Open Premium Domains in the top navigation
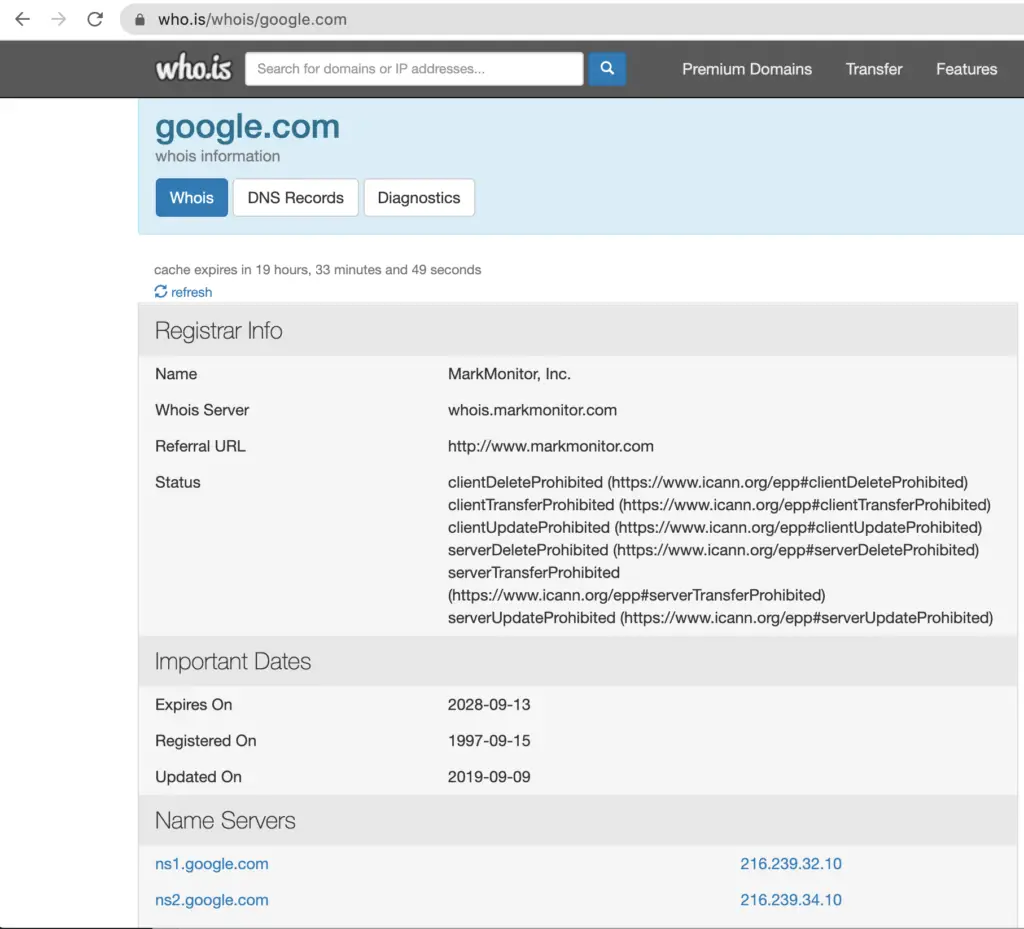Screen dimensions: 1024x929 (747, 69)
